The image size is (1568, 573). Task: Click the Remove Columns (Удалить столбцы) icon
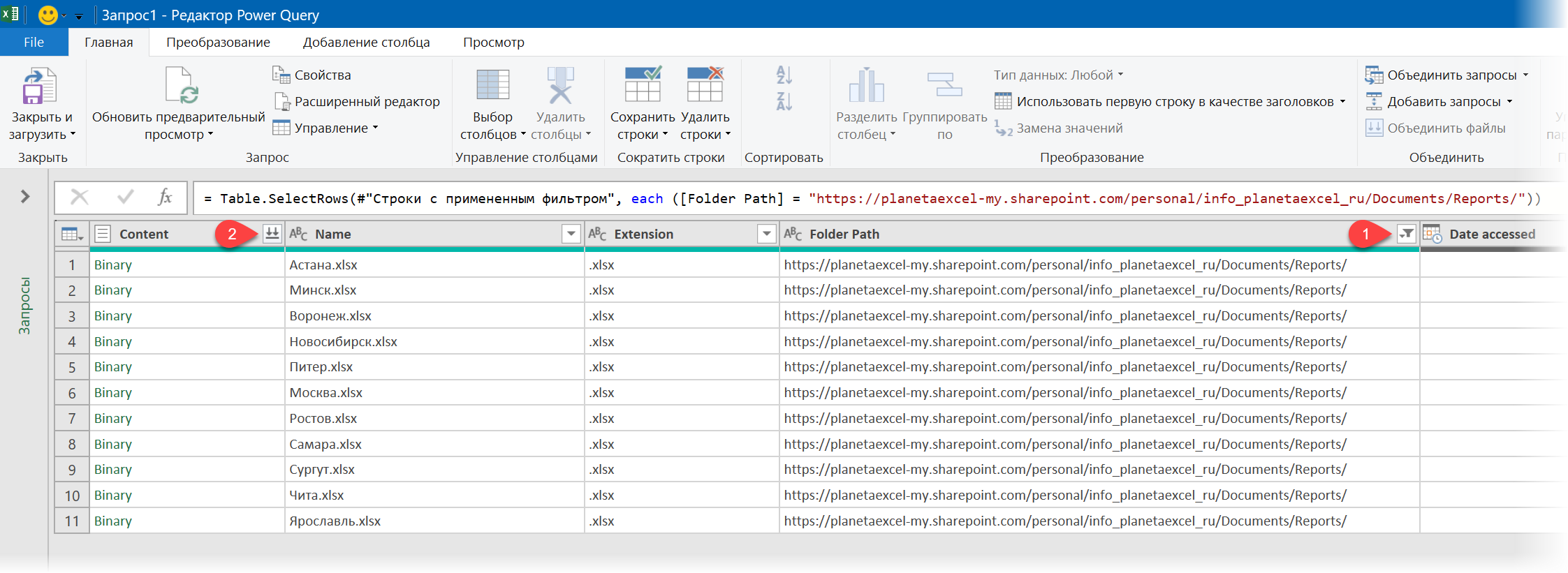560,85
